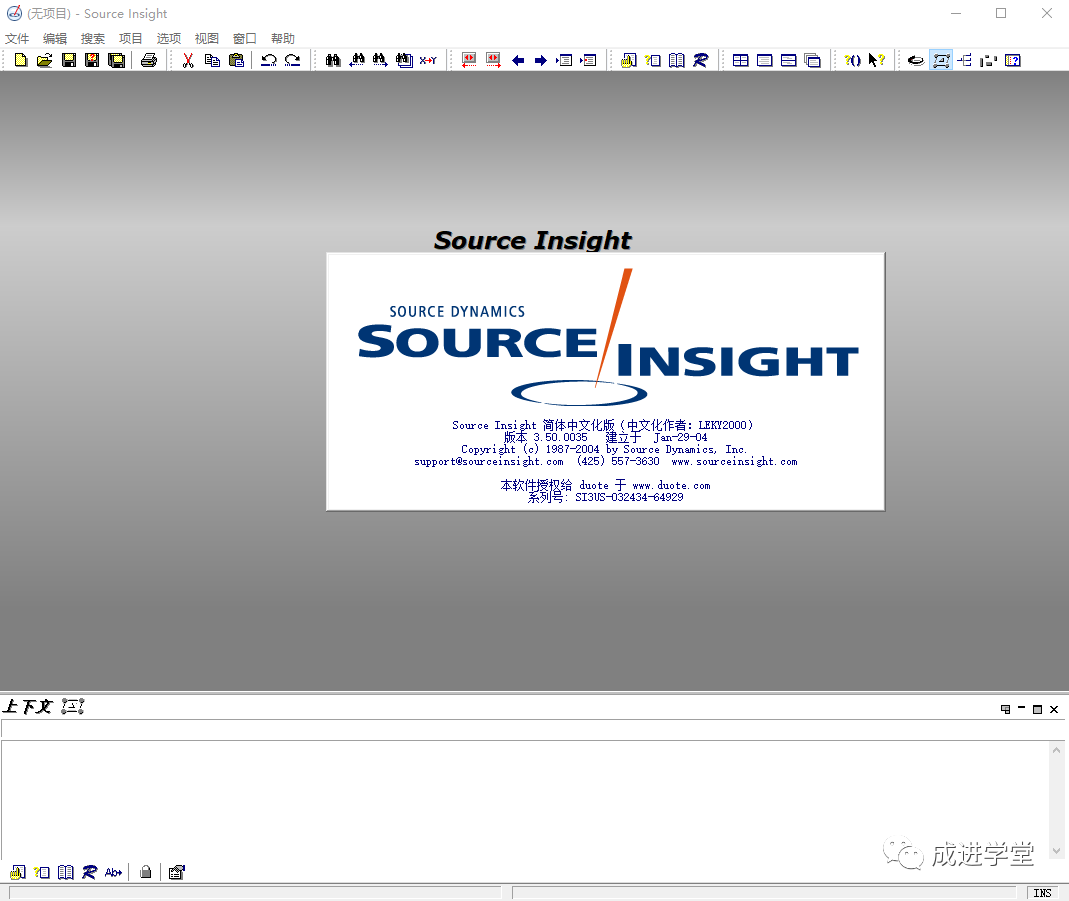Click the Search Files binoculars-with-pages icon
This screenshot has height=901, width=1069.
coord(404,60)
